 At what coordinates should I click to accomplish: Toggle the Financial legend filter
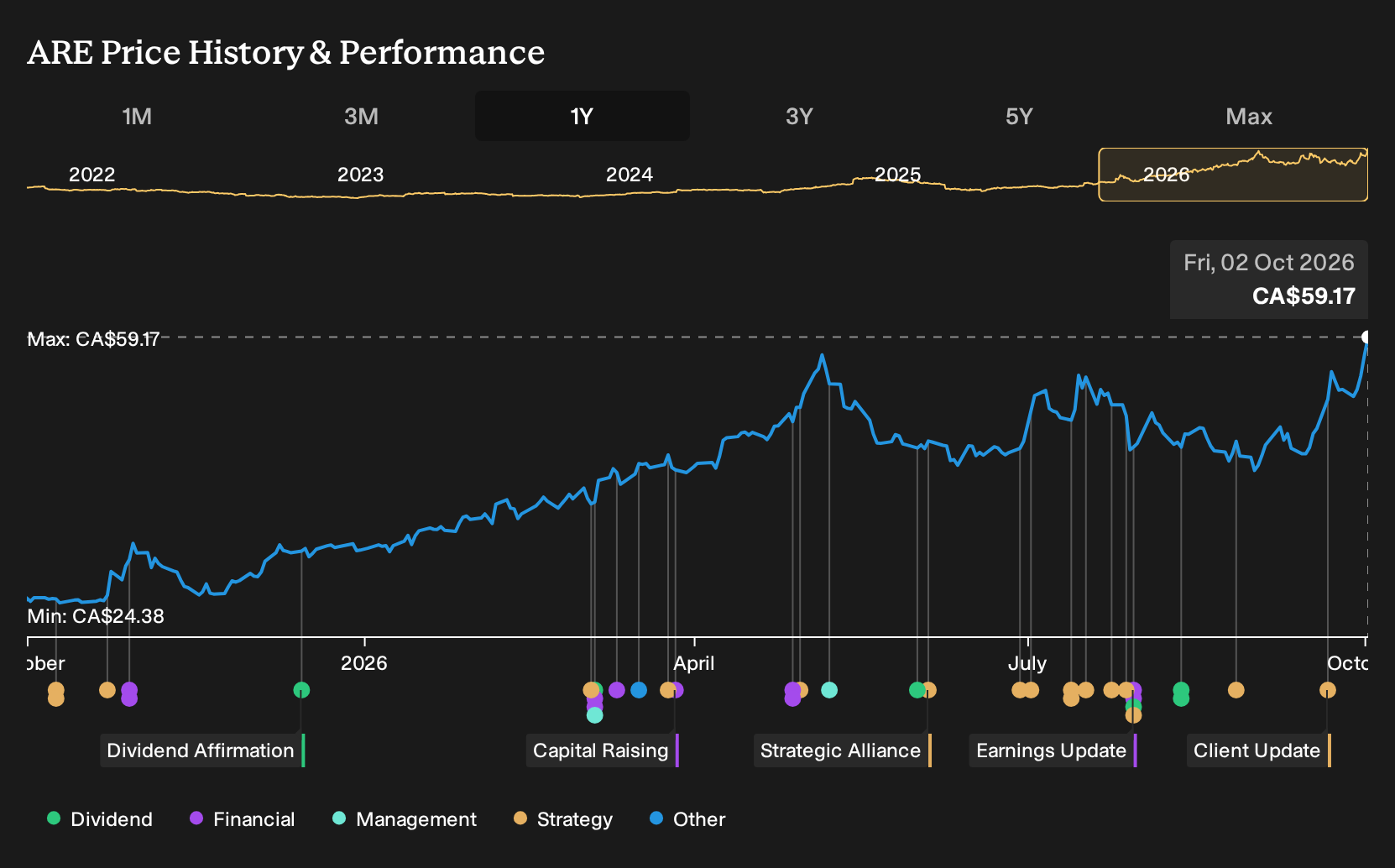[x=243, y=819]
